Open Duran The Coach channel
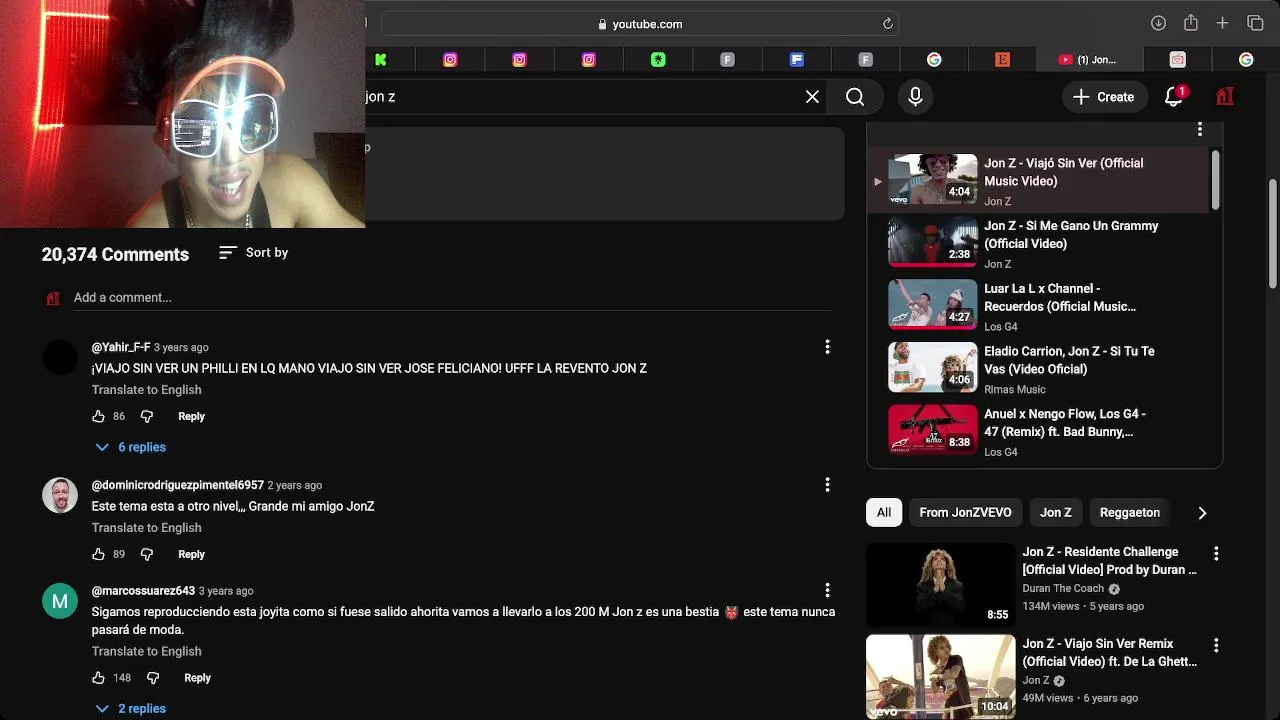The width and height of the screenshot is (1280, 720). tap(1063, 589)
